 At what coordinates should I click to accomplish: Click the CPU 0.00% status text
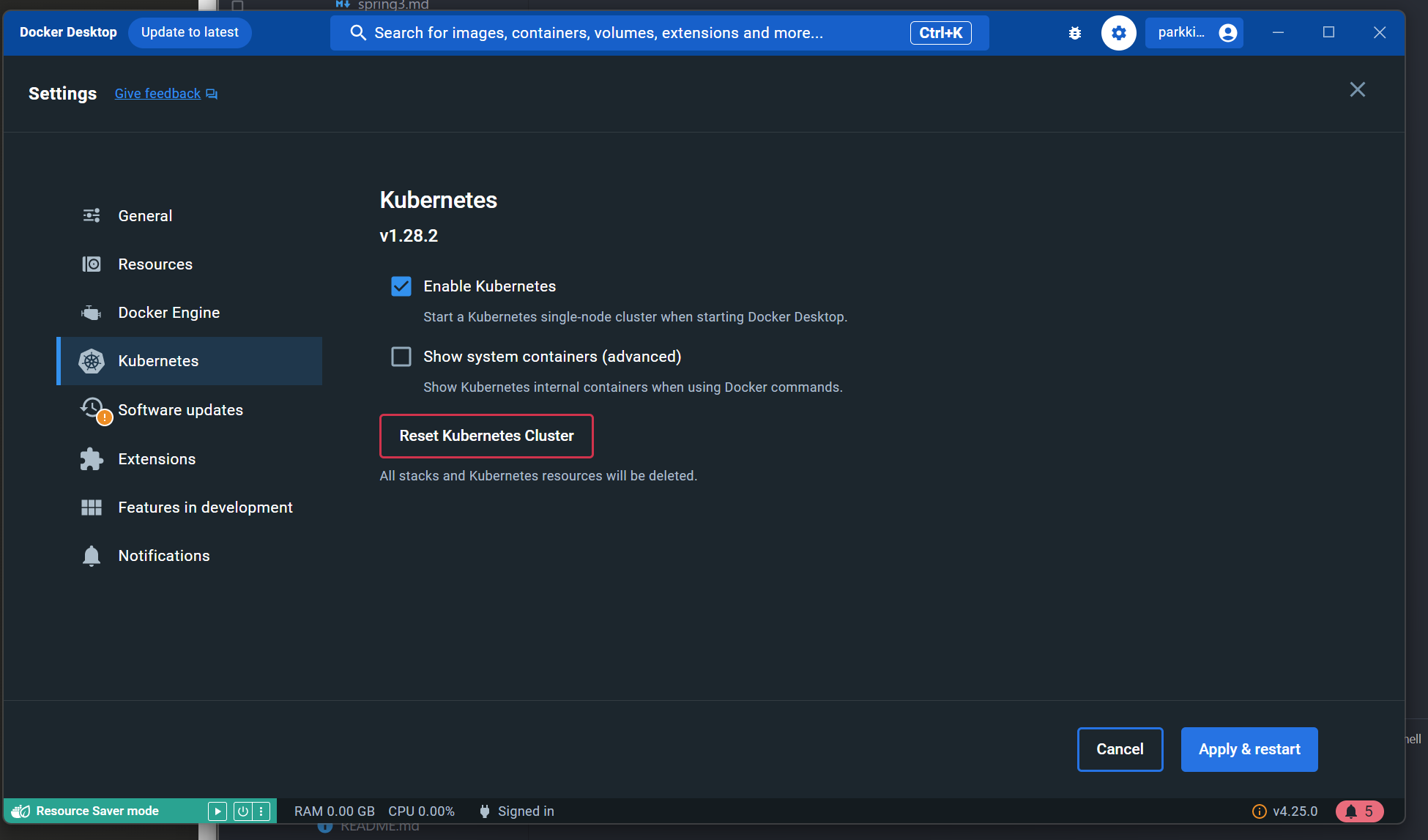tap(421, 811)
